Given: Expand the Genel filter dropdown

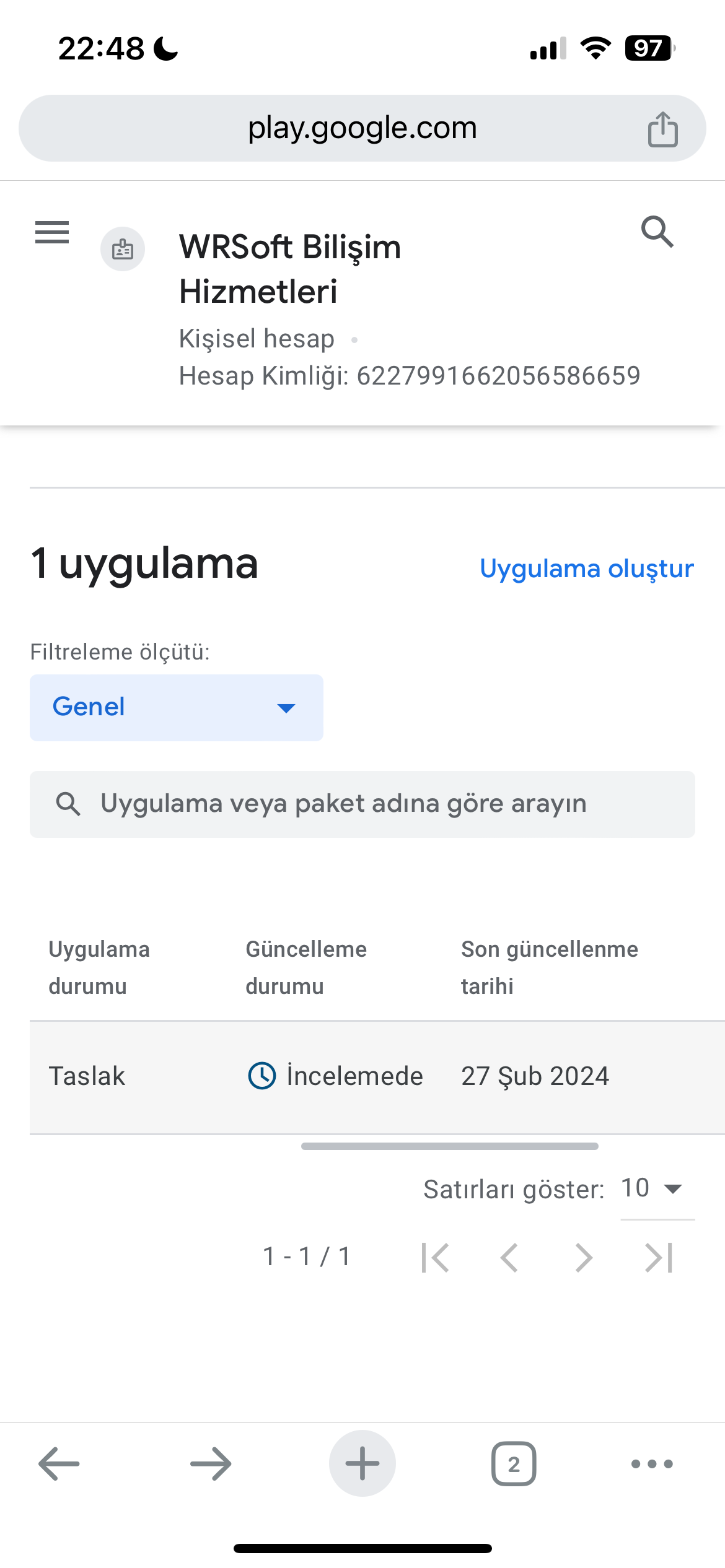Looking at the screenshot, I should (x=177, y=708).
